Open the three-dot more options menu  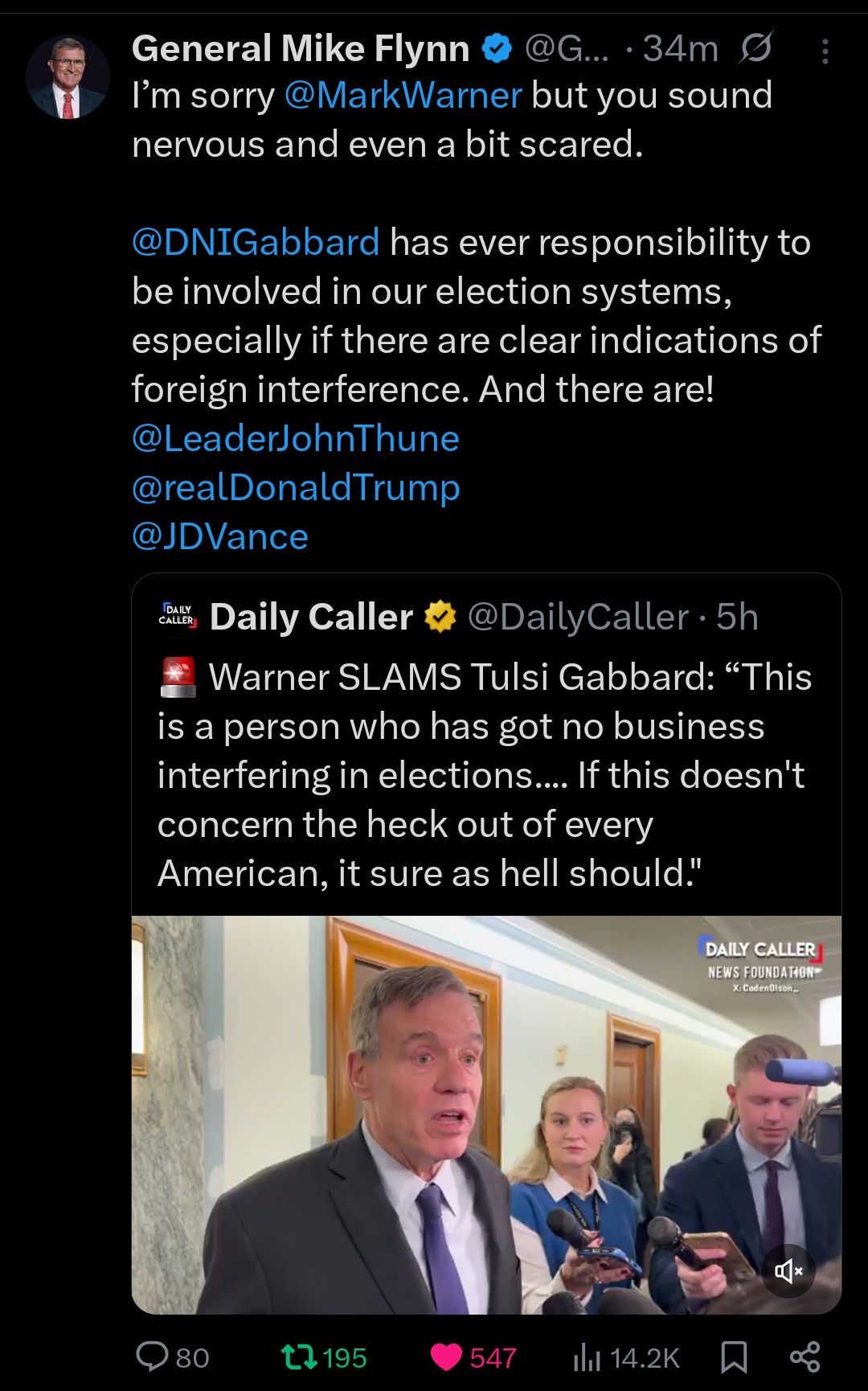pos(825,52)
